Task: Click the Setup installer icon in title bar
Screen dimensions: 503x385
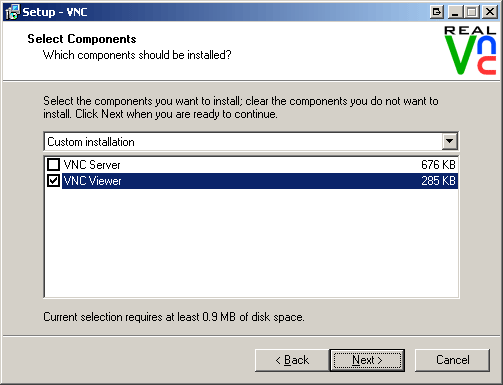Action: [x=13, y=12]
